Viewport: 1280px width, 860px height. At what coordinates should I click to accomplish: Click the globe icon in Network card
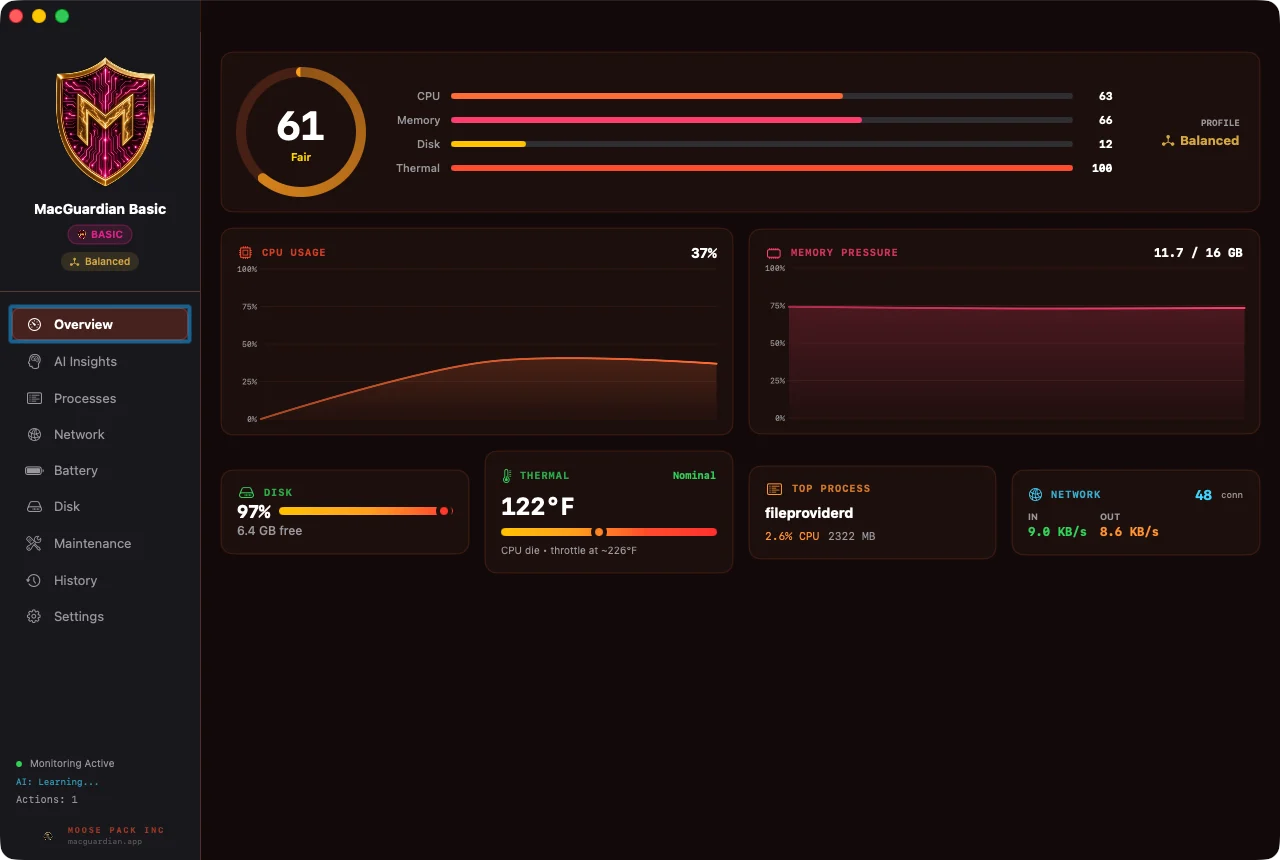1035,495
